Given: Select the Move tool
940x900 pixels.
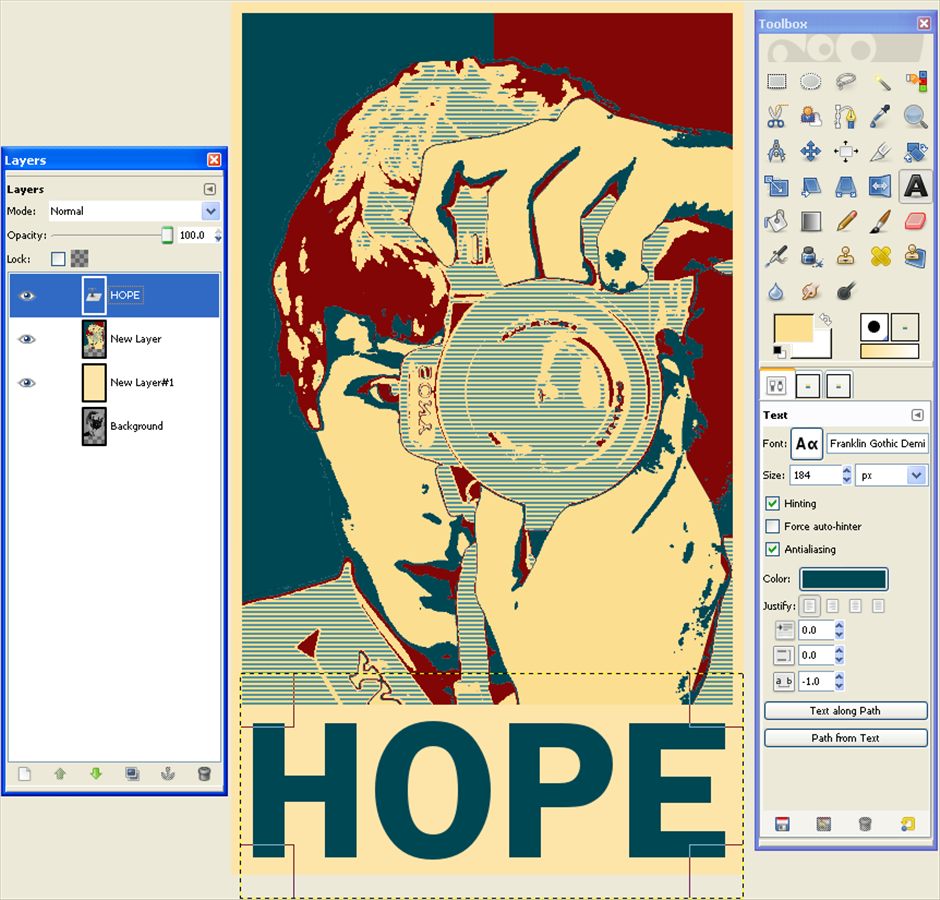Looking at the screenshot, I should (x=811, y=151).
